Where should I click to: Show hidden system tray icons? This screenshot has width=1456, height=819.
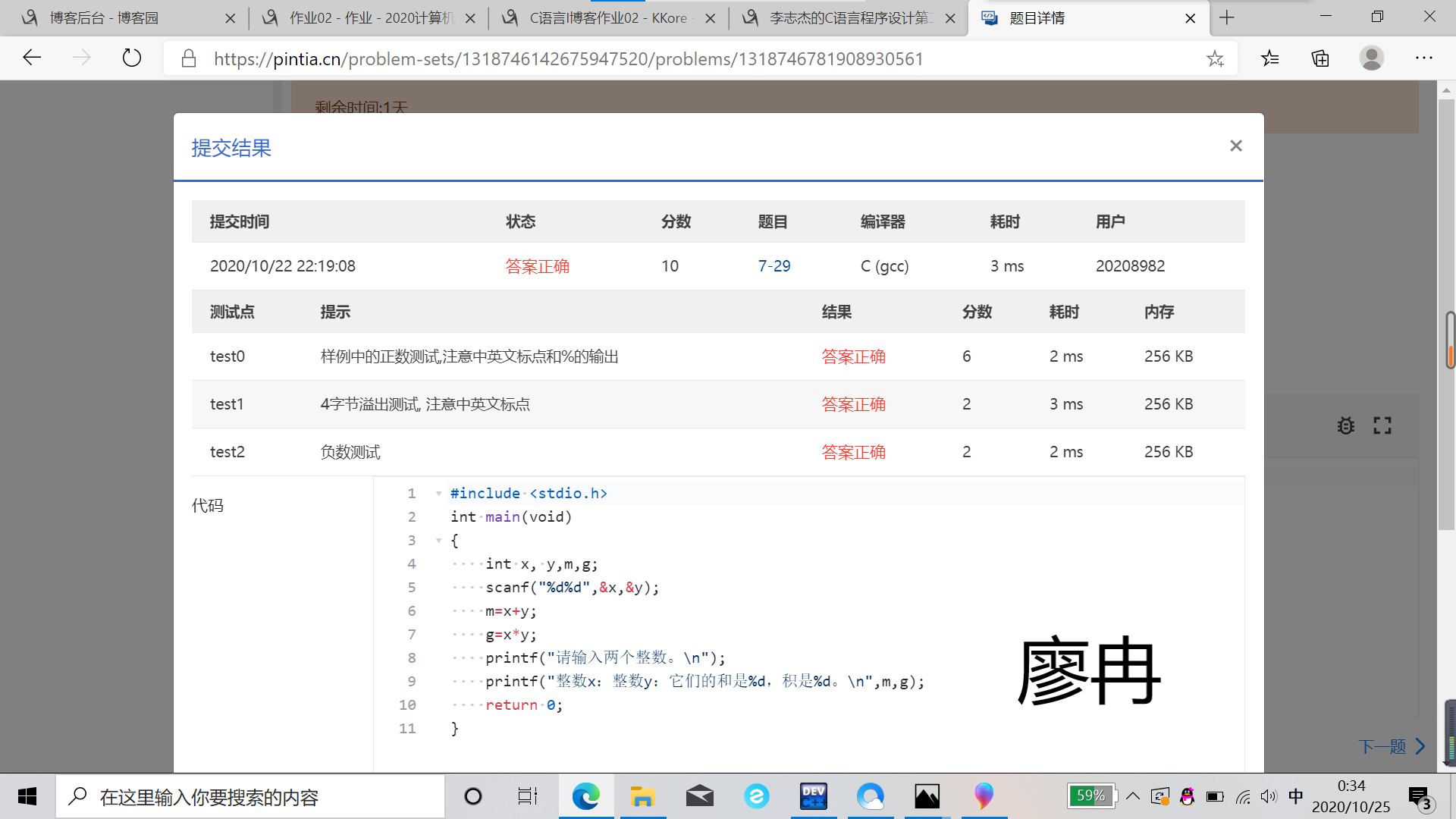point(1133,796)
